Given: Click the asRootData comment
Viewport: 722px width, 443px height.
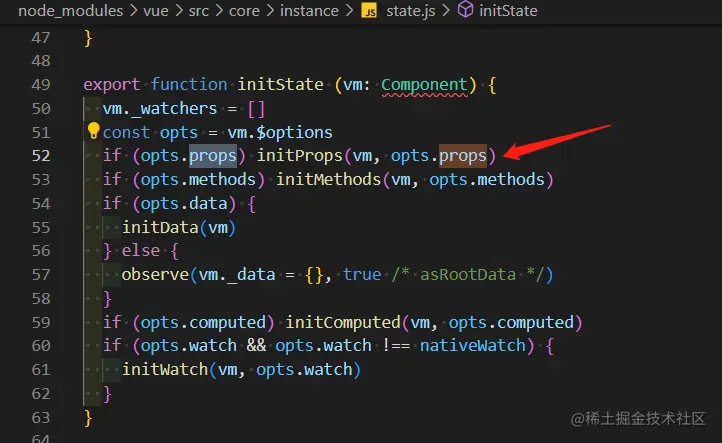Looking at the screenshot, I should point(467,275).
